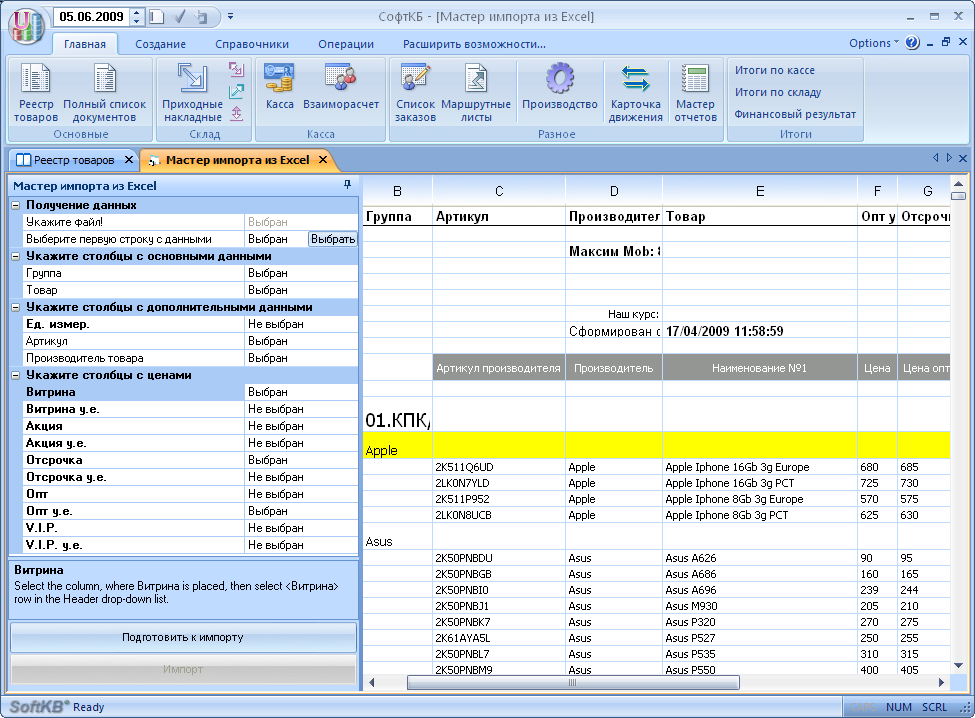The height and width of the screenshot is (718, 975).
Task: Click the Выбрать button
Action: coord(333,239)
